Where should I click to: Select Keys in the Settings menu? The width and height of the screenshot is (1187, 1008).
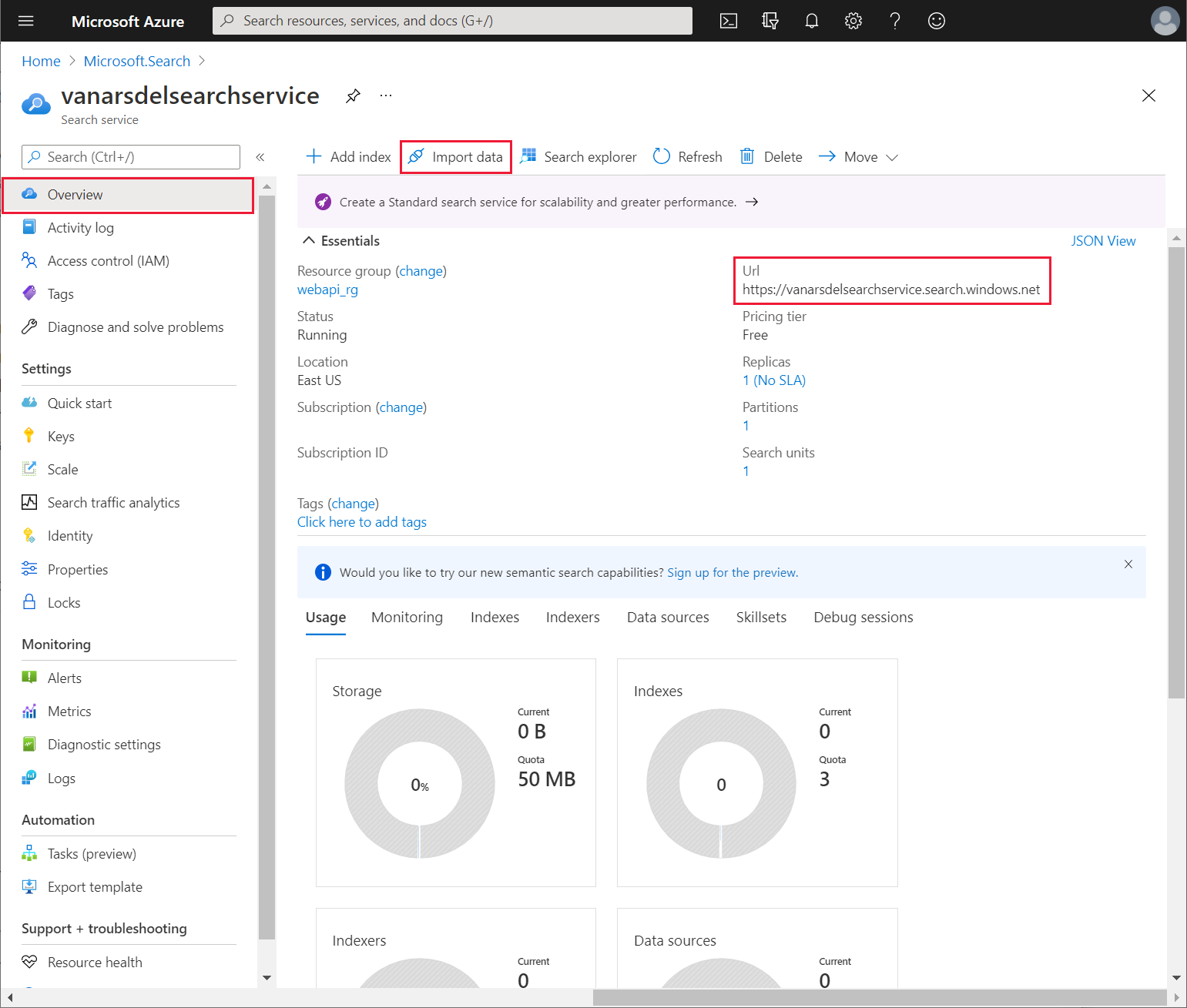pos(61,437)
